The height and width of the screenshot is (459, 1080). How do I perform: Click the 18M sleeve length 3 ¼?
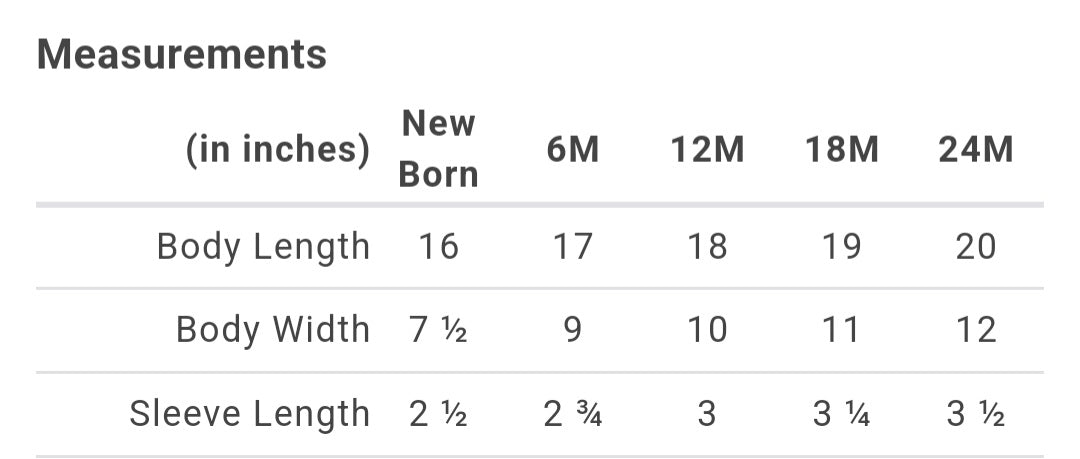[x=841, y=413]
